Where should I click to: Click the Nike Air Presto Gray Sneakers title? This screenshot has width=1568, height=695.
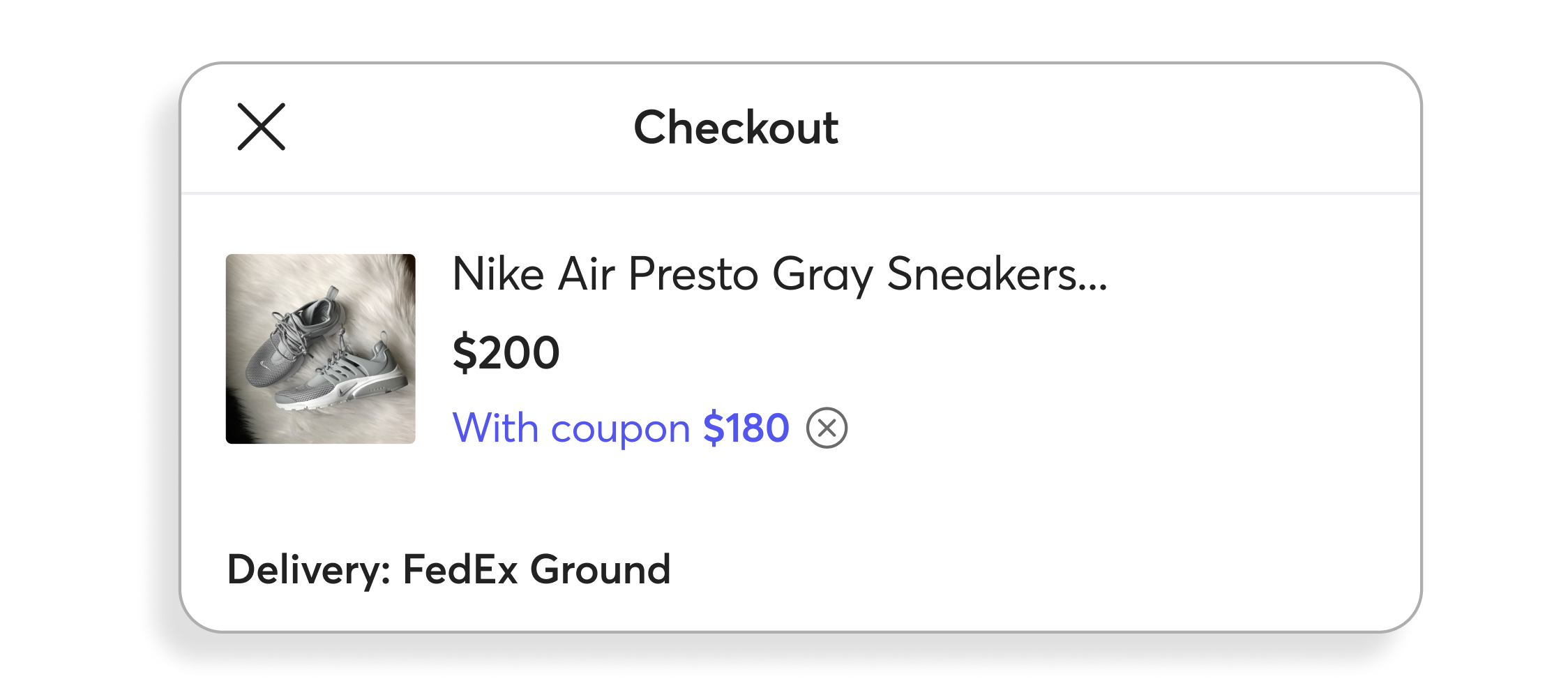point(778,274)
